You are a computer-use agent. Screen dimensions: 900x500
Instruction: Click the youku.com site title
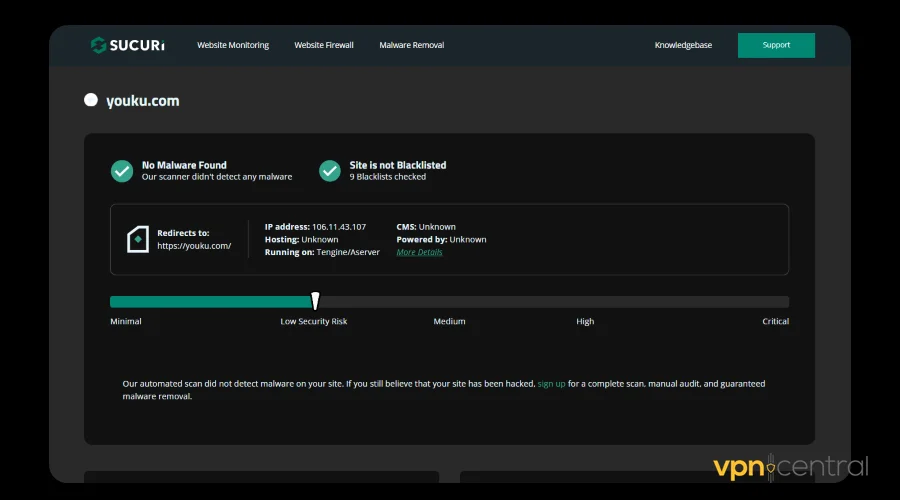(x=143, y=100)
